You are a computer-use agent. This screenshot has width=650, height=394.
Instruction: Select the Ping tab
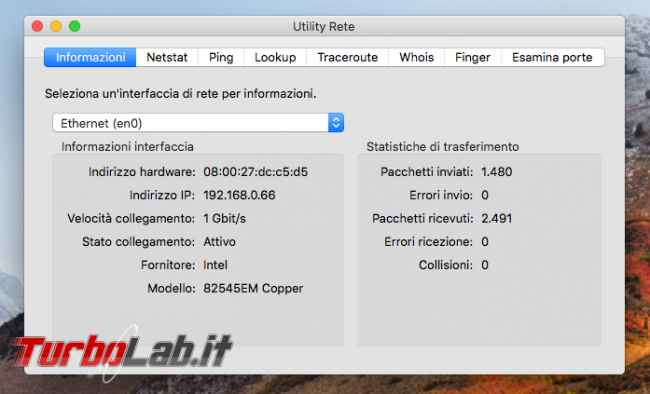(x=221, y=57)
